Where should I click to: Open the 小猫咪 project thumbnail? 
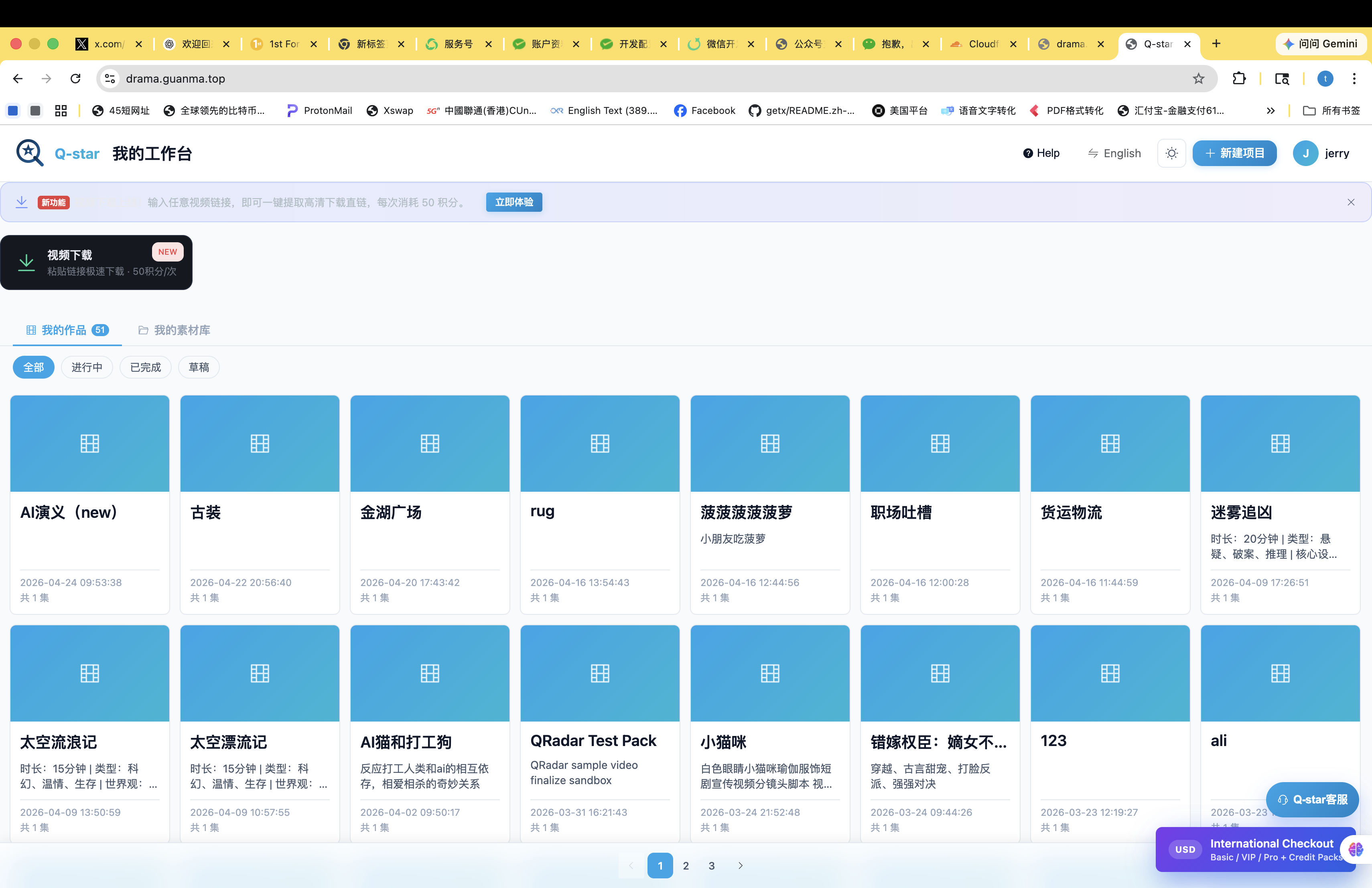770,674
